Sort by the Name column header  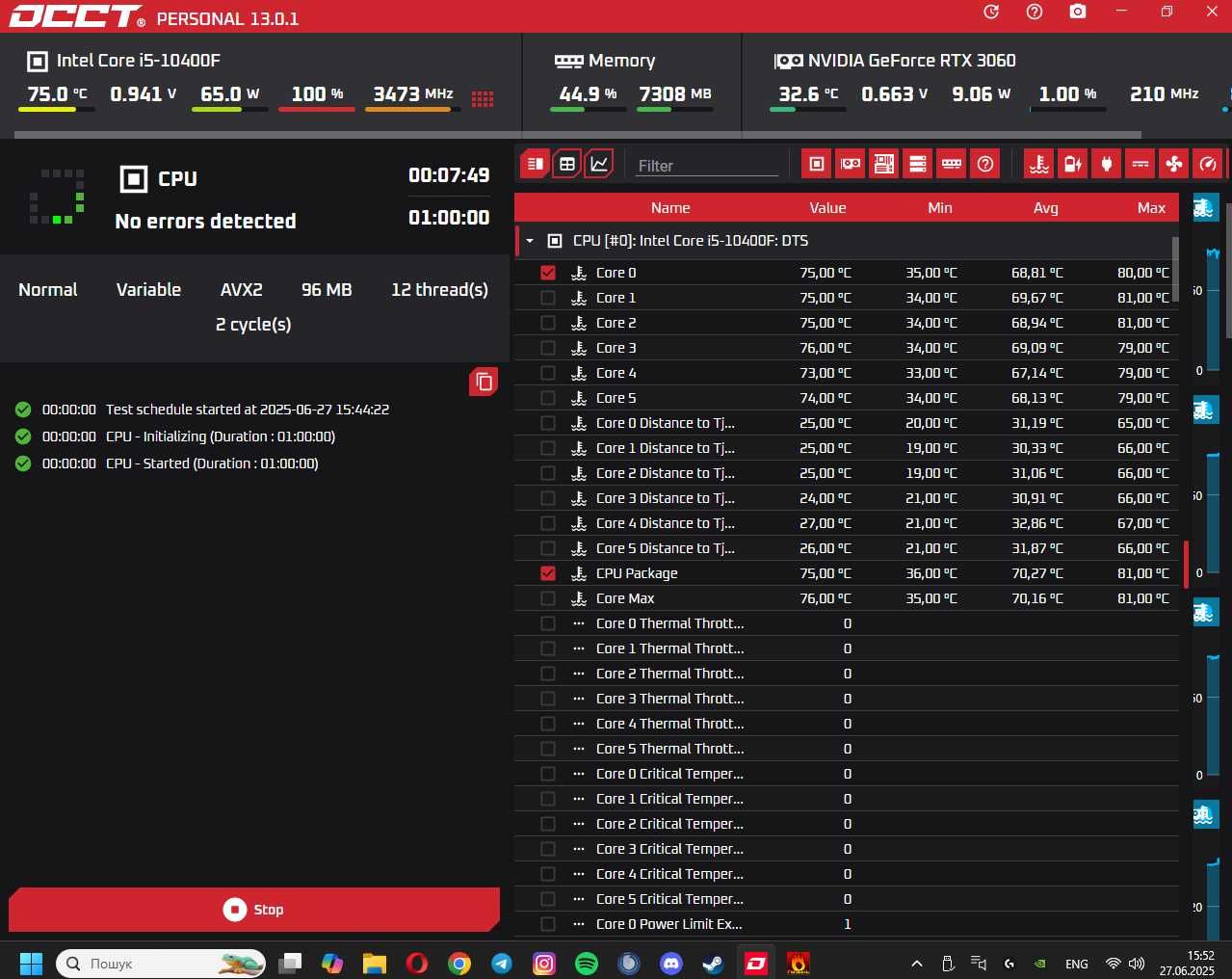pyautogui.click(x=670, y=208)
